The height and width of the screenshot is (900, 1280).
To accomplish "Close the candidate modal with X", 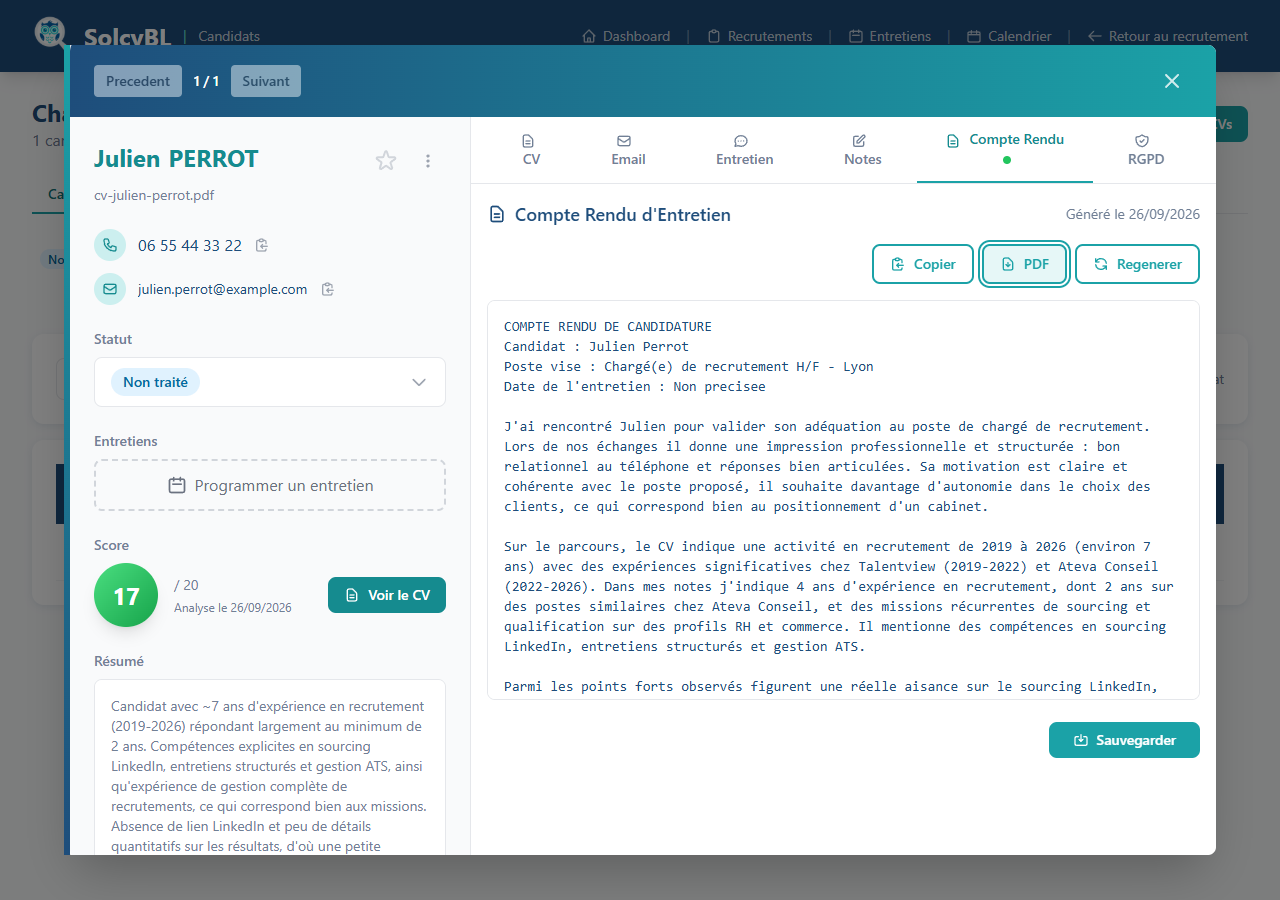I will 1172,81.
